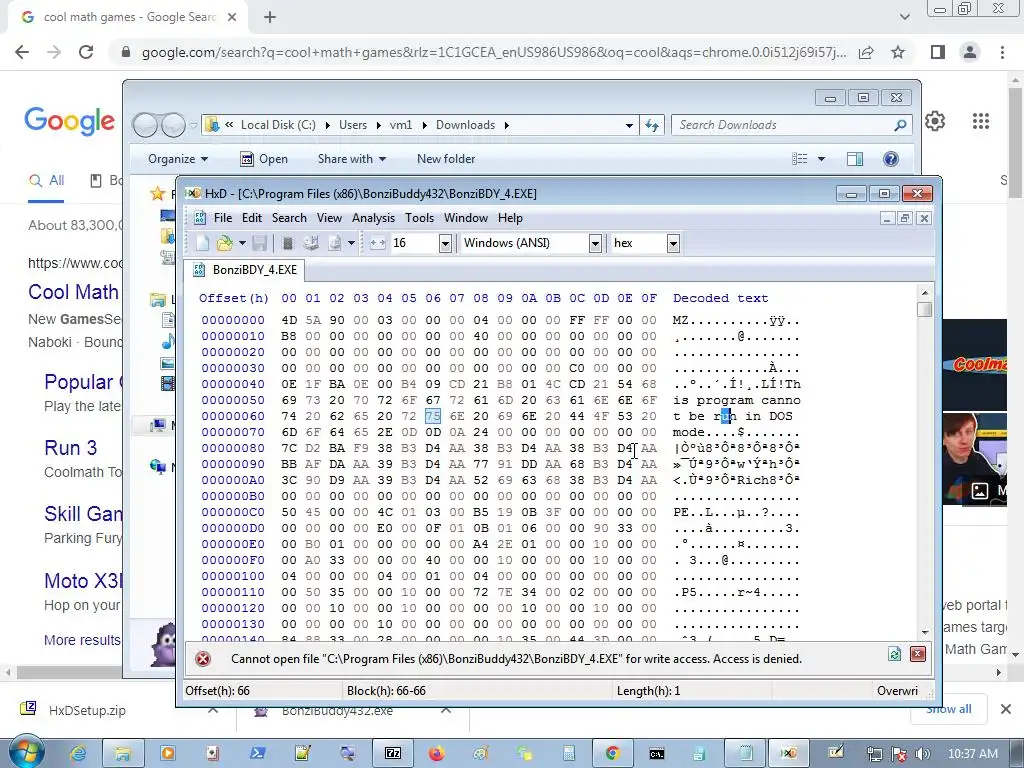Expand the Open file dropdown arrow
The width and height of the screenshot is (1024, 768).
pyautogui.click(x=242, y=243)
